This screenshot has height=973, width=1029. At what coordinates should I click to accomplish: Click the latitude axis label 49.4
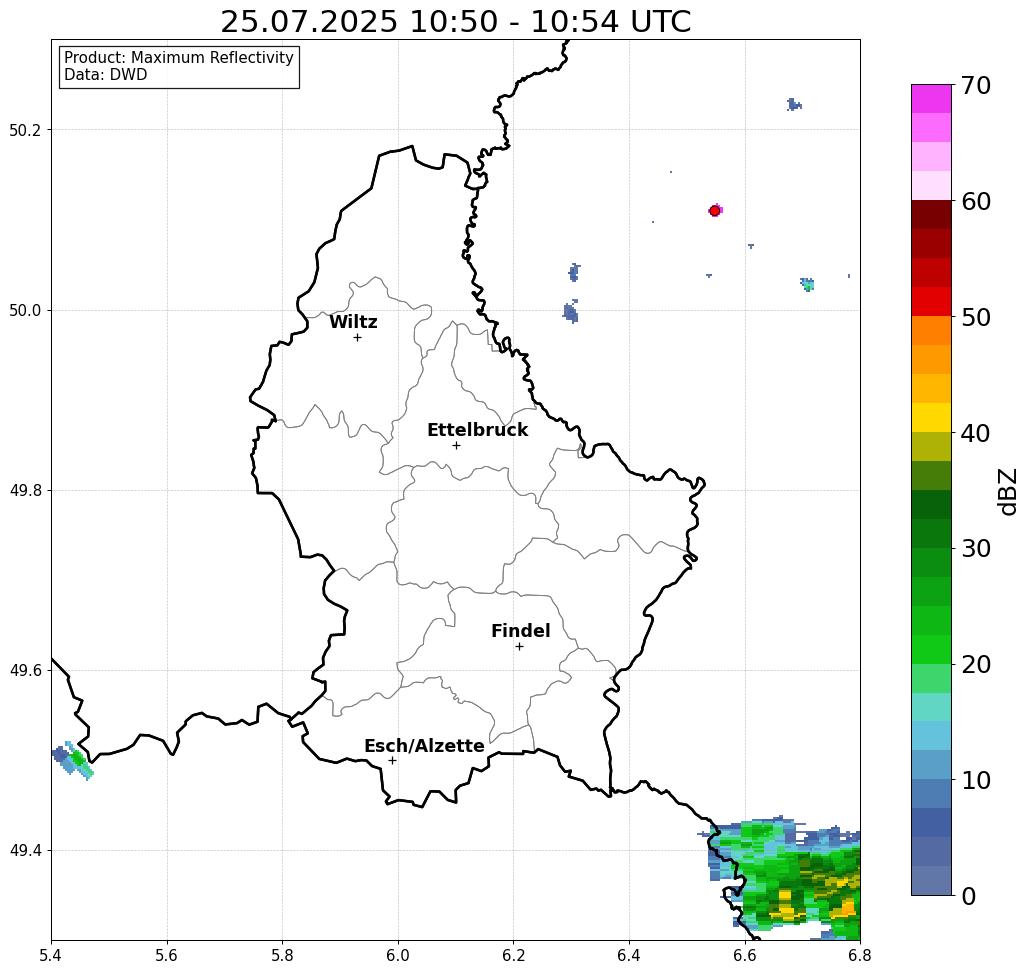coord(25,850)
